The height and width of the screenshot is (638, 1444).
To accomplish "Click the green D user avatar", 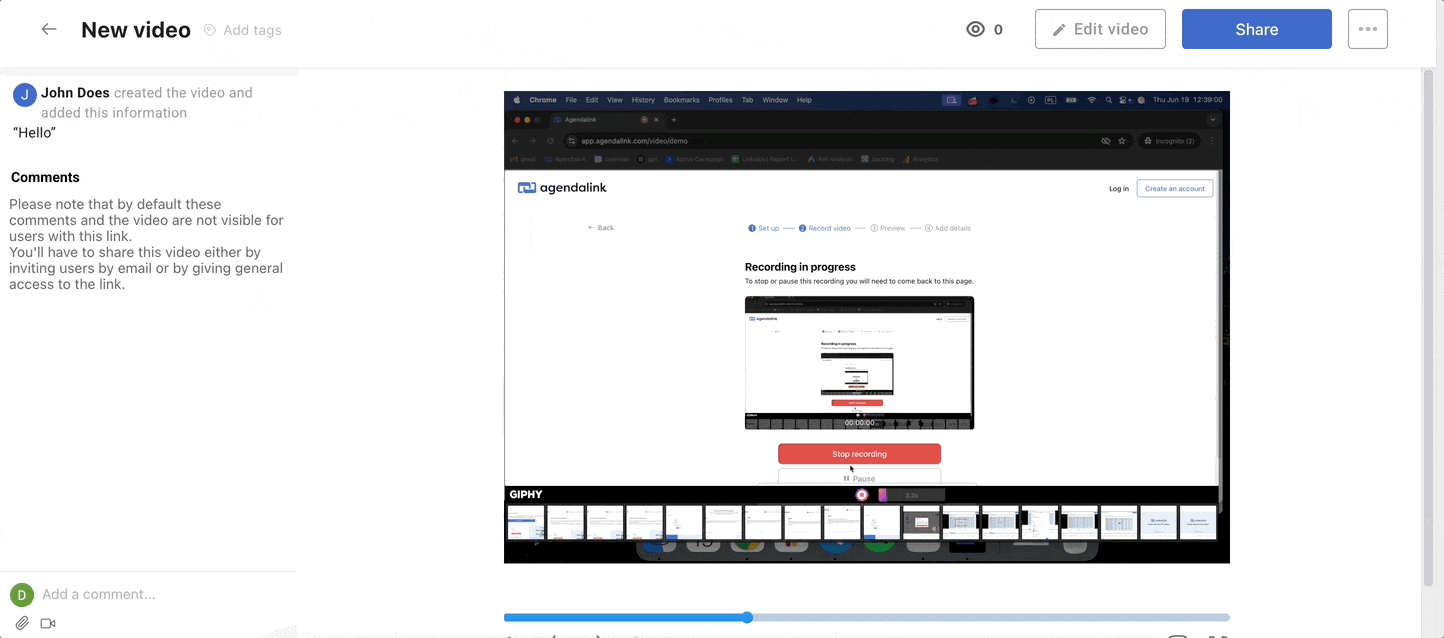I will click(x=22, y=595).
